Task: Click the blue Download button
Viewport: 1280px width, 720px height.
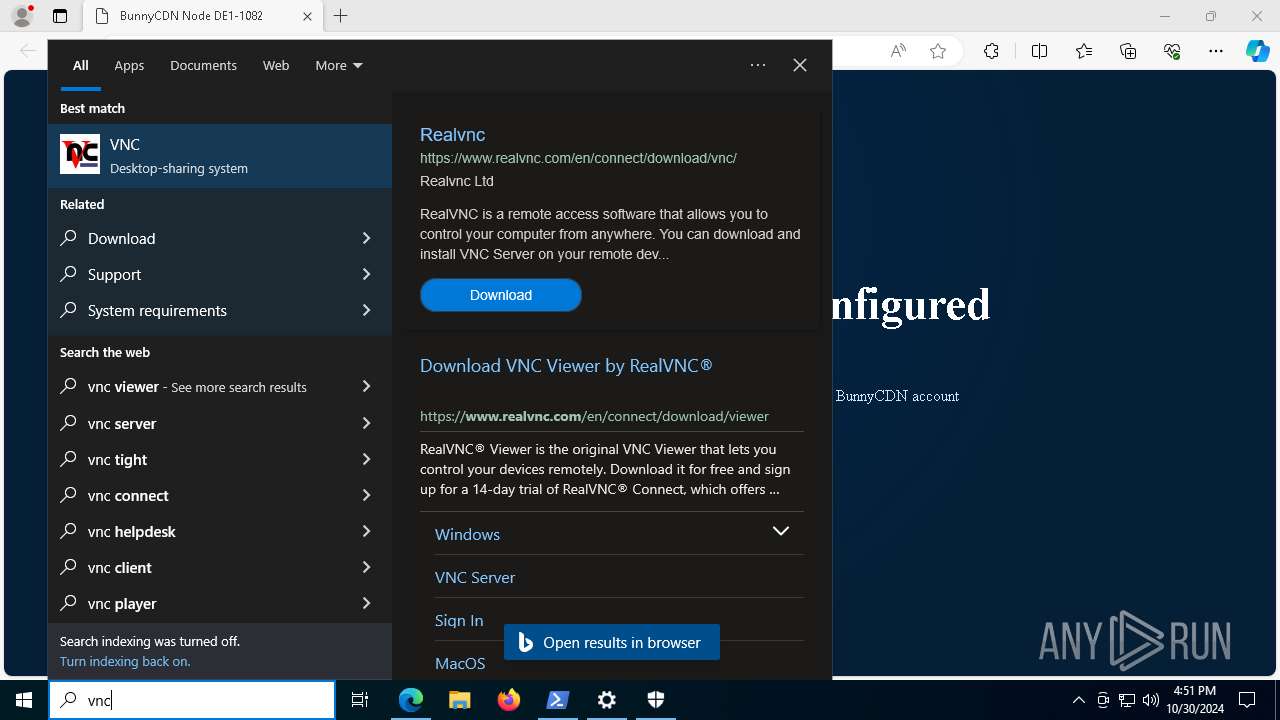Action: point(501,295)
